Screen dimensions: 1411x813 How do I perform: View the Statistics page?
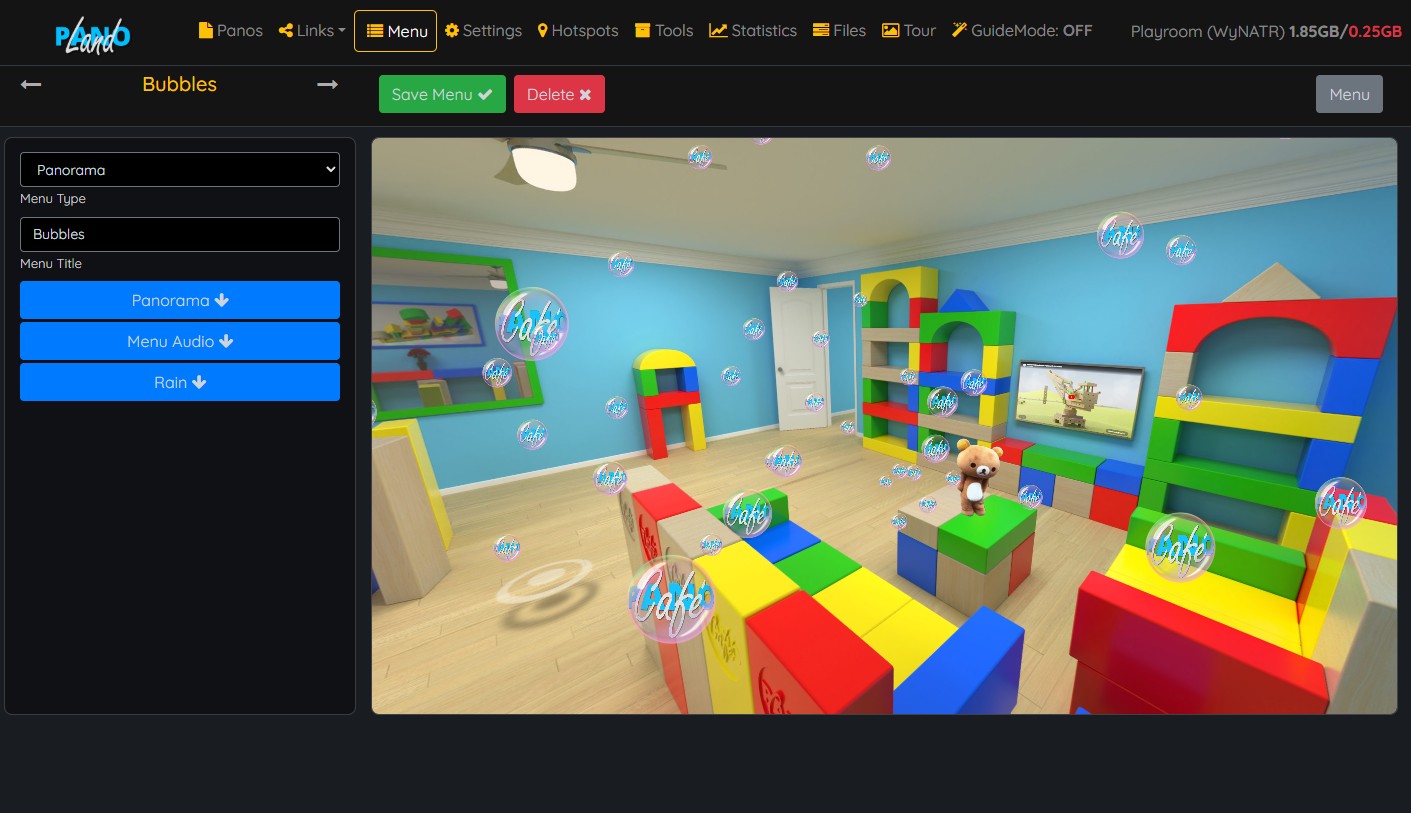[753, 31]
